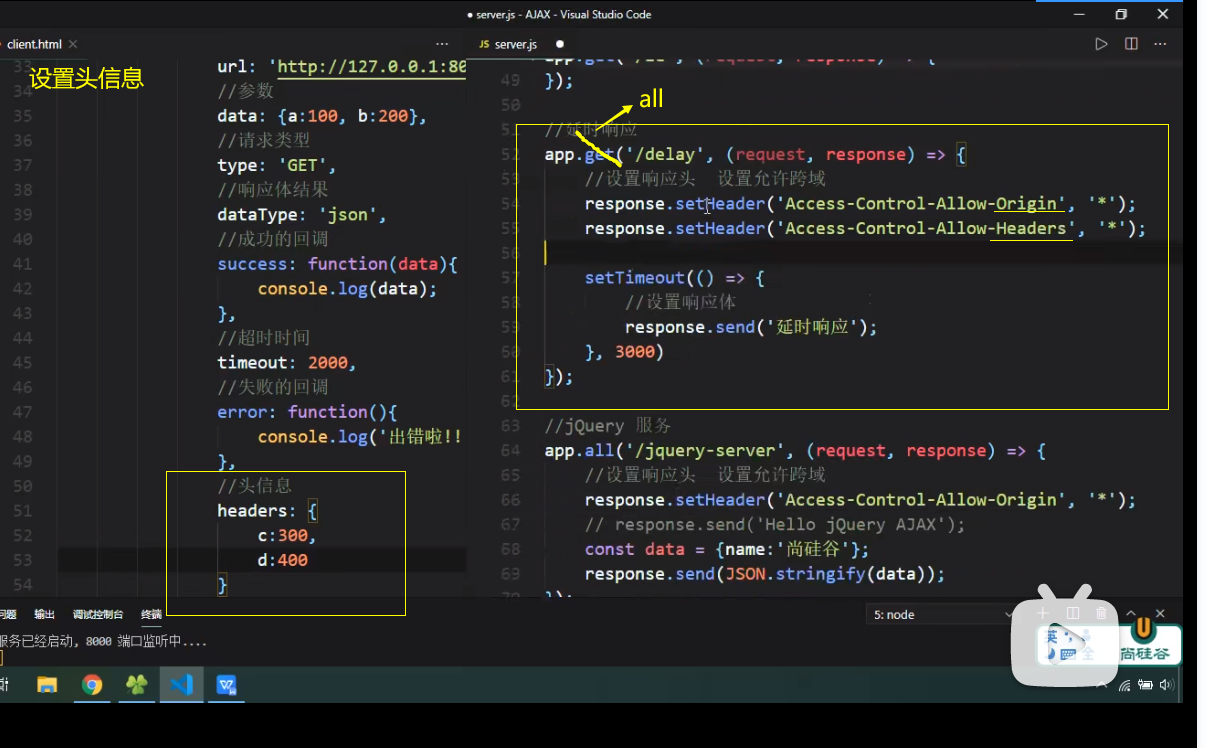
Task: Open the network status tray icon
Action: click(1125, 685)
